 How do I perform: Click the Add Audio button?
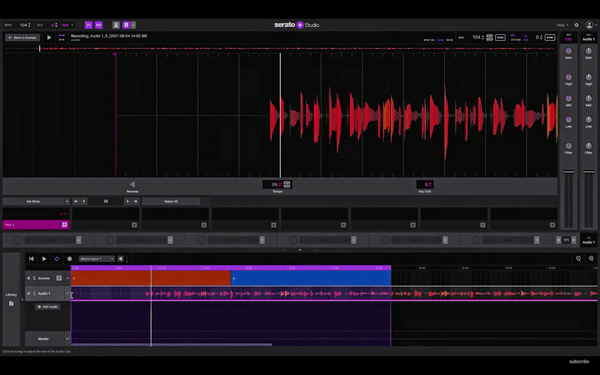[48, 307]
